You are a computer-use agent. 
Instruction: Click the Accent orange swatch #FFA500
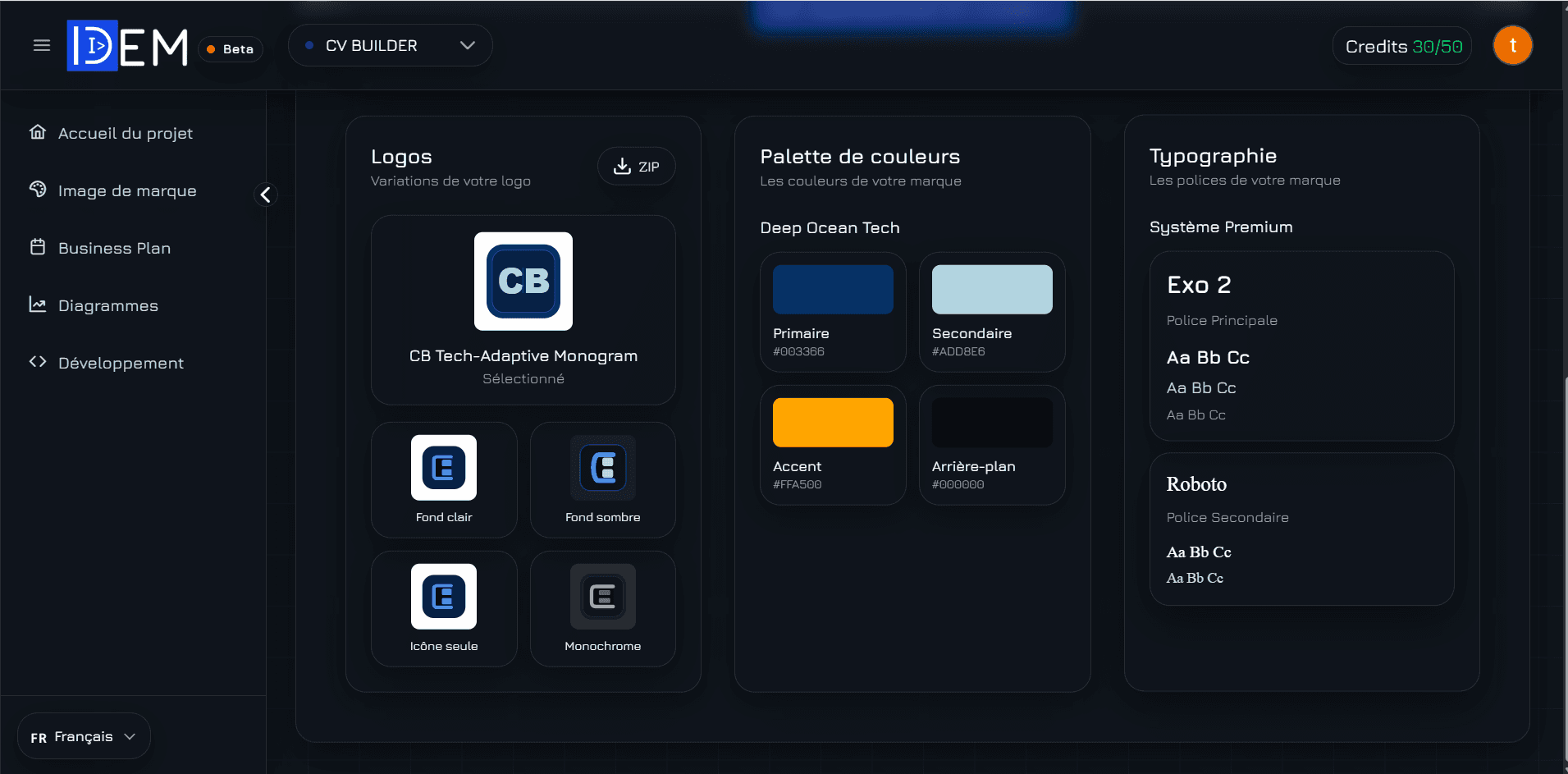click(x=833, y=422)
